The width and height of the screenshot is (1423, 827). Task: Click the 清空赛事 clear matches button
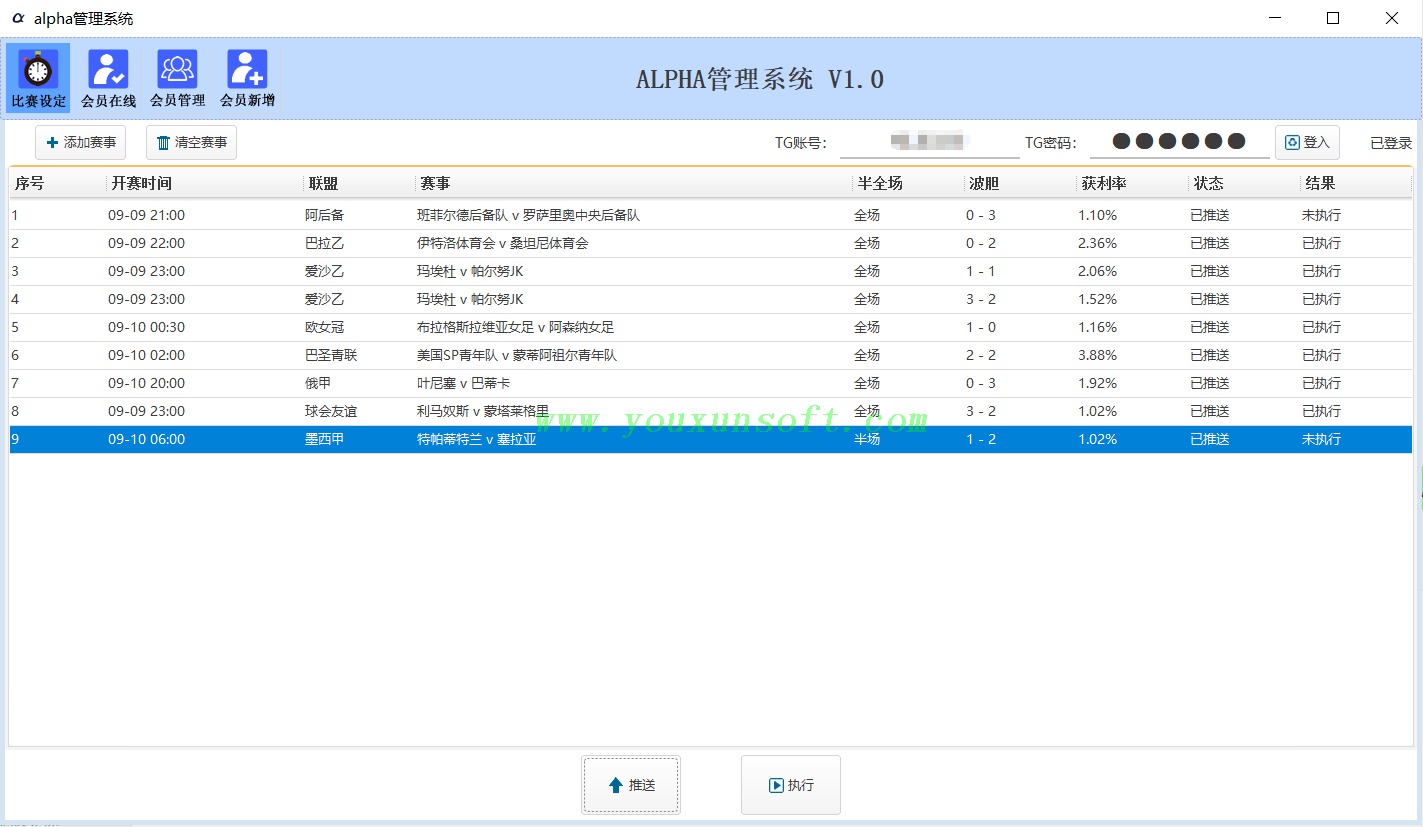191,143
